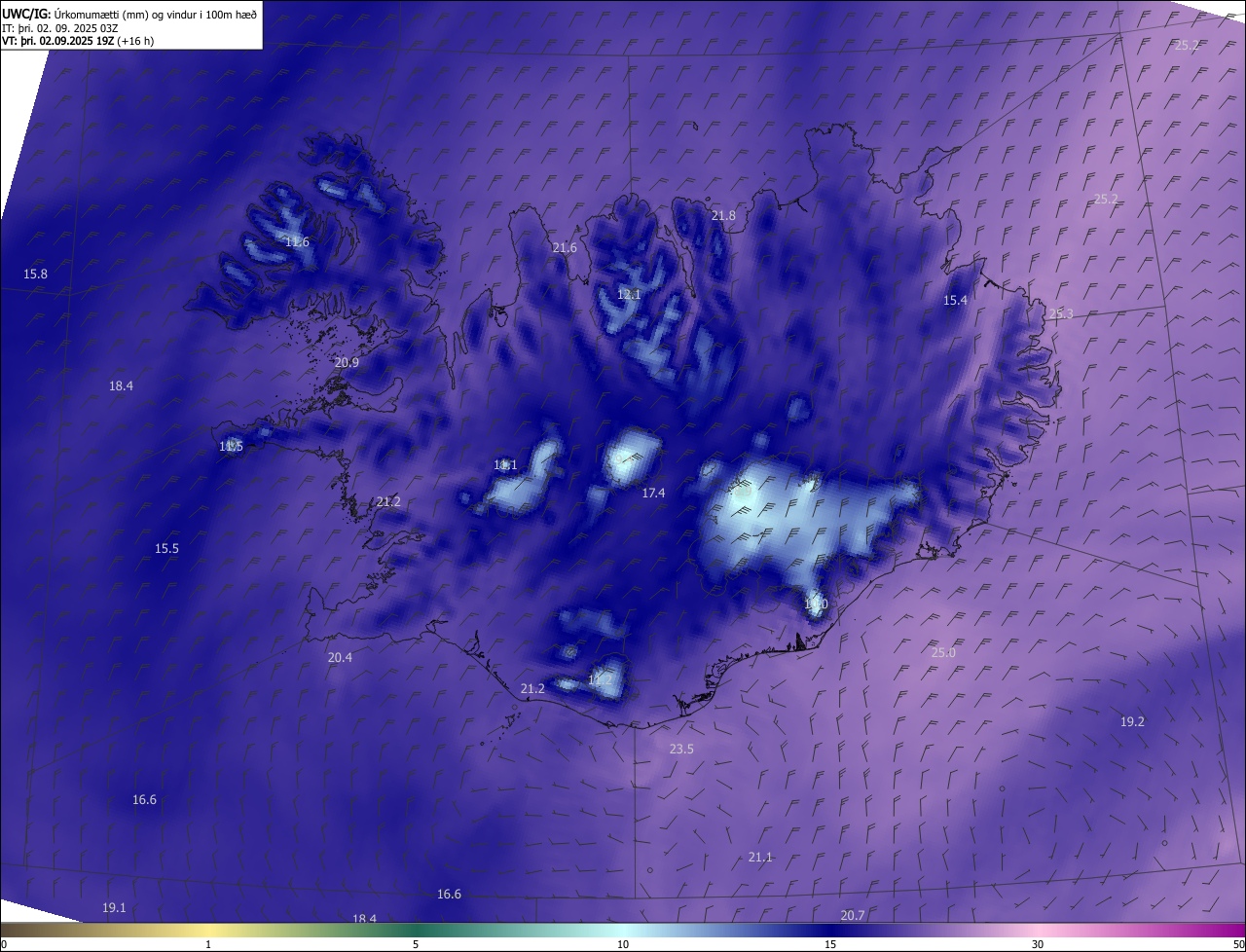Pick the 11.6 value in the Westfjords

(297, 241)
